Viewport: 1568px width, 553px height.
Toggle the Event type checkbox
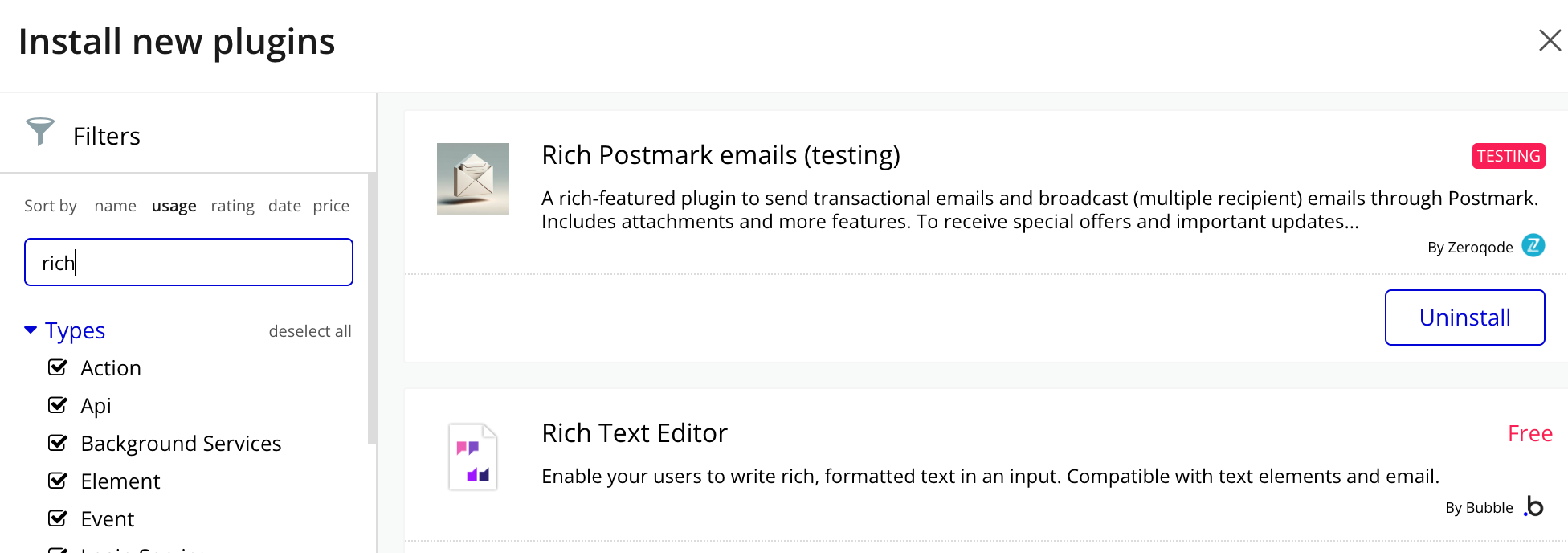point(58,518)
